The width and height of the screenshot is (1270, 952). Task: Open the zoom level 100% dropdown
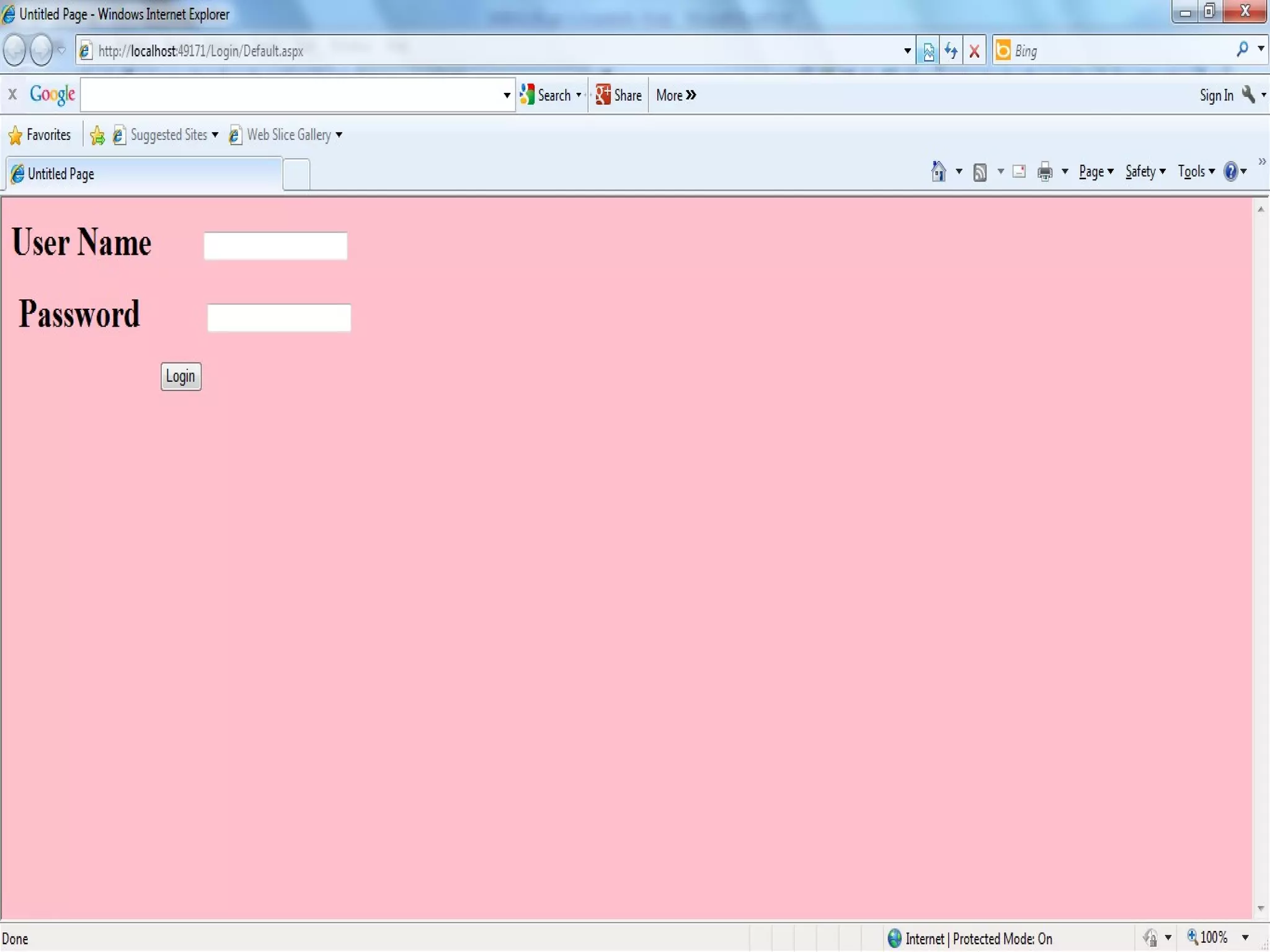[x=1245, y=937]
